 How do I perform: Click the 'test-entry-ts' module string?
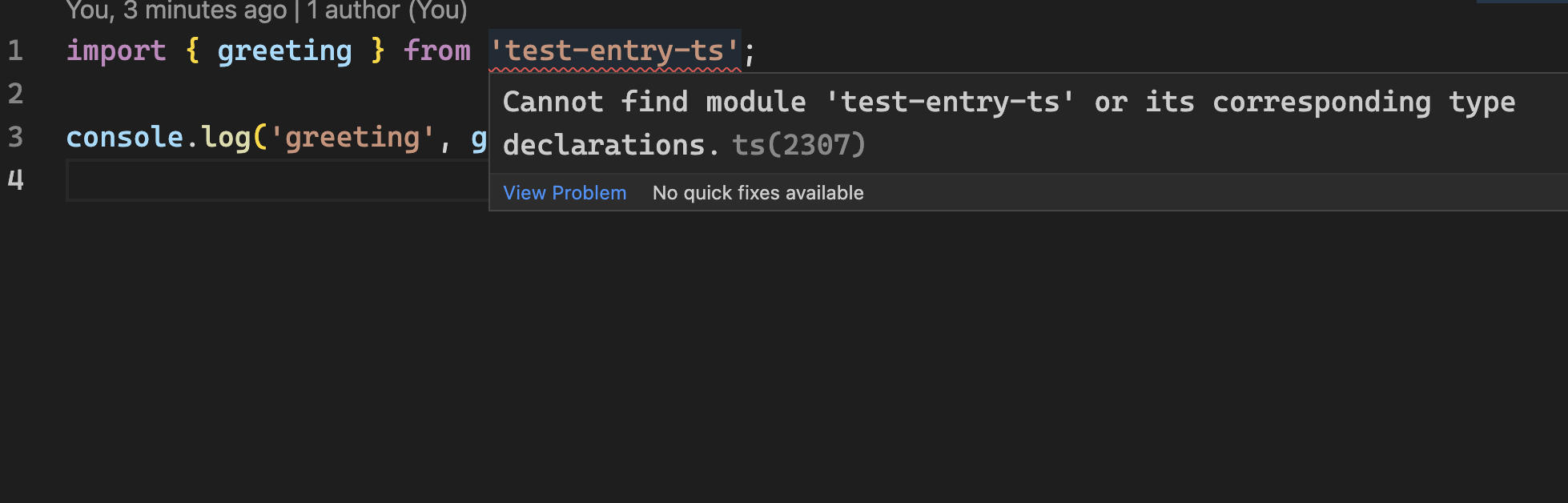[x=615, y=50]
